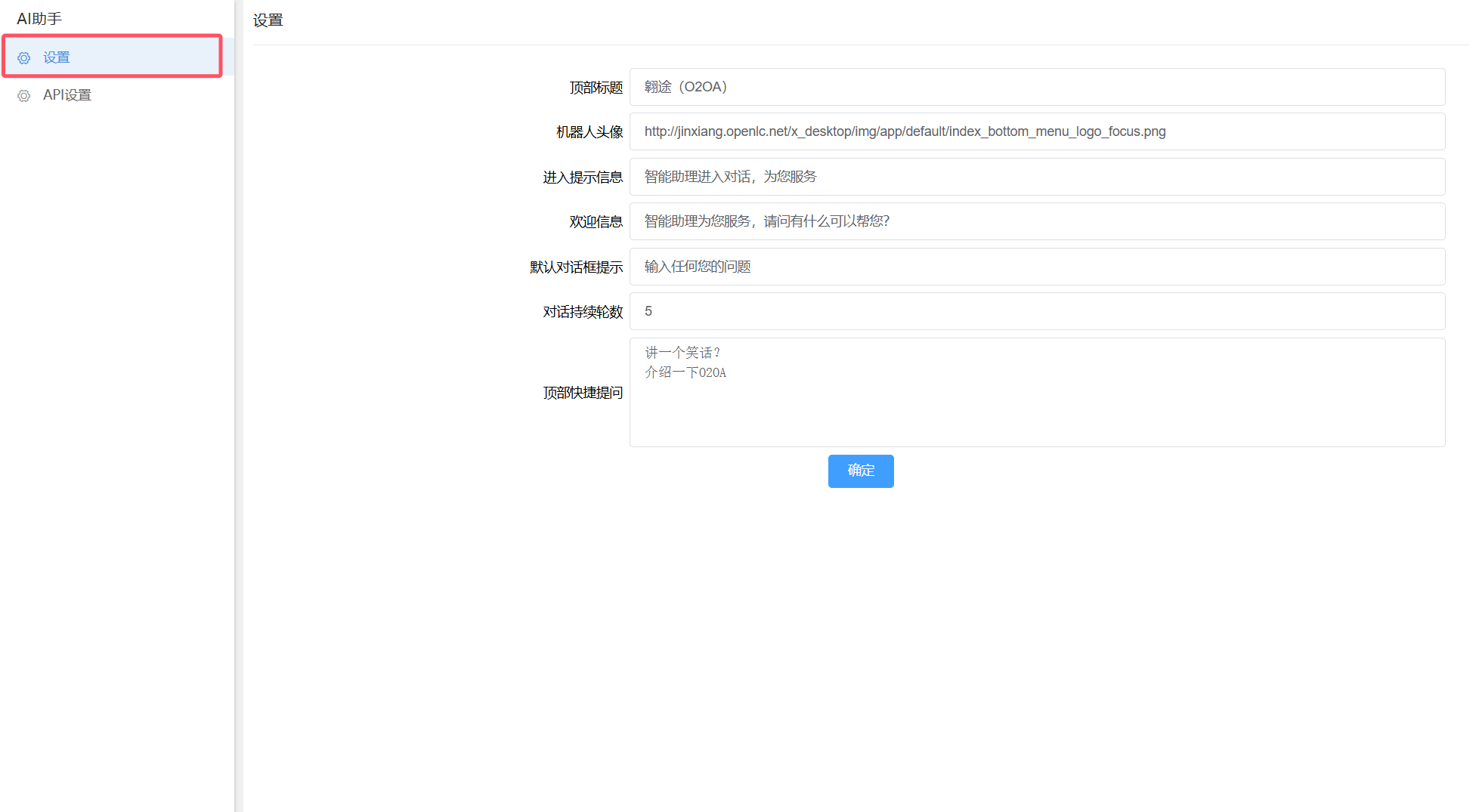Click the 进入提示信息 form label

point(583,178)
